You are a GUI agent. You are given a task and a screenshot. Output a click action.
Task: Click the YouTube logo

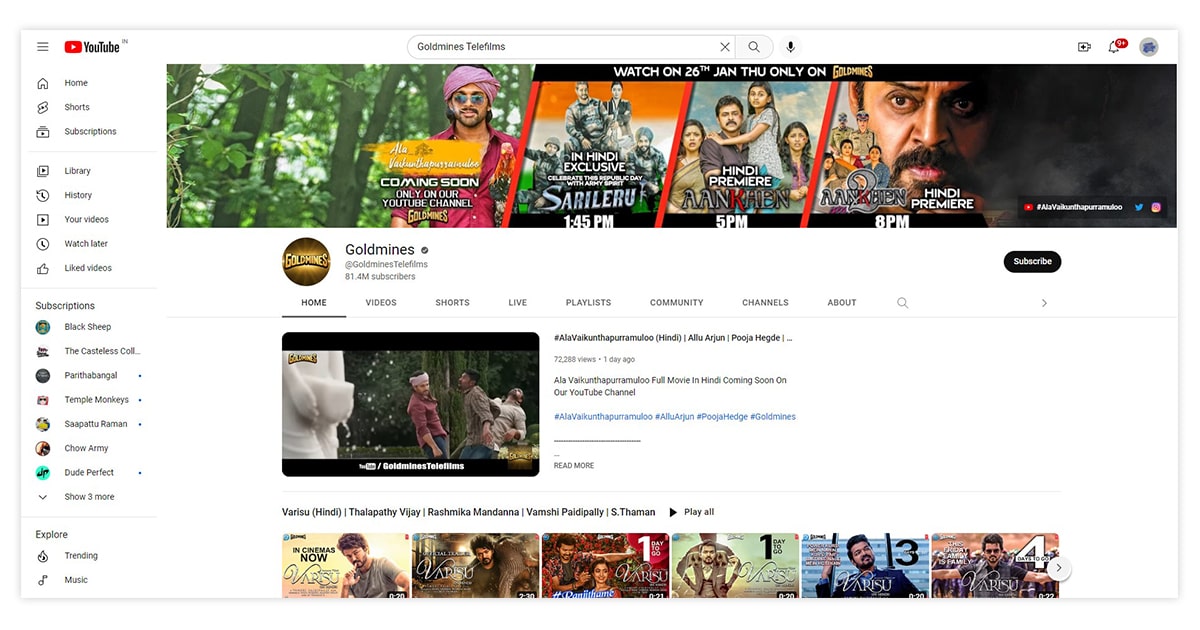click(92, 47)
